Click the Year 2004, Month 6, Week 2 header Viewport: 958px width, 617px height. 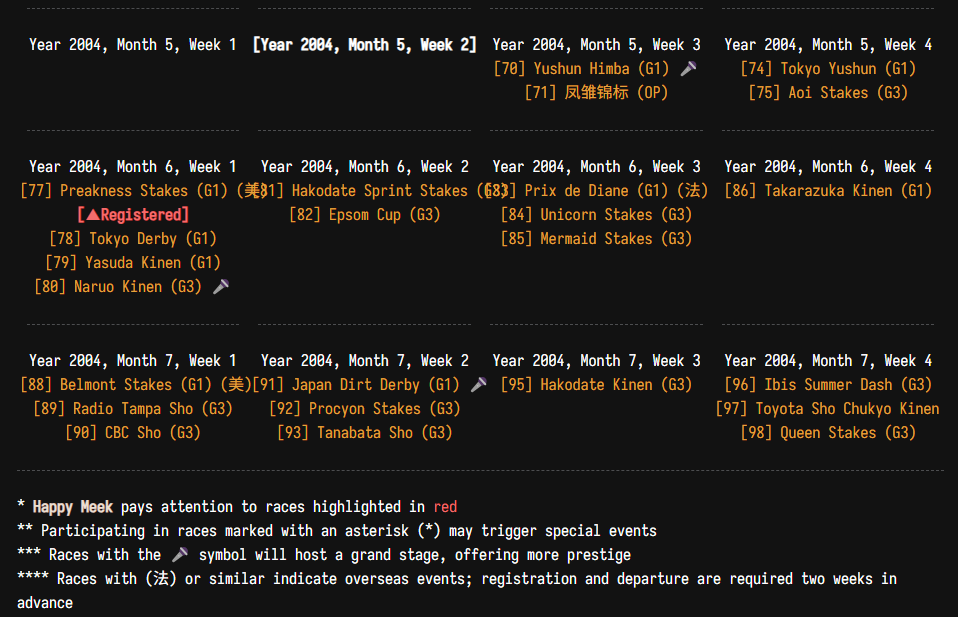pos(365,167)
